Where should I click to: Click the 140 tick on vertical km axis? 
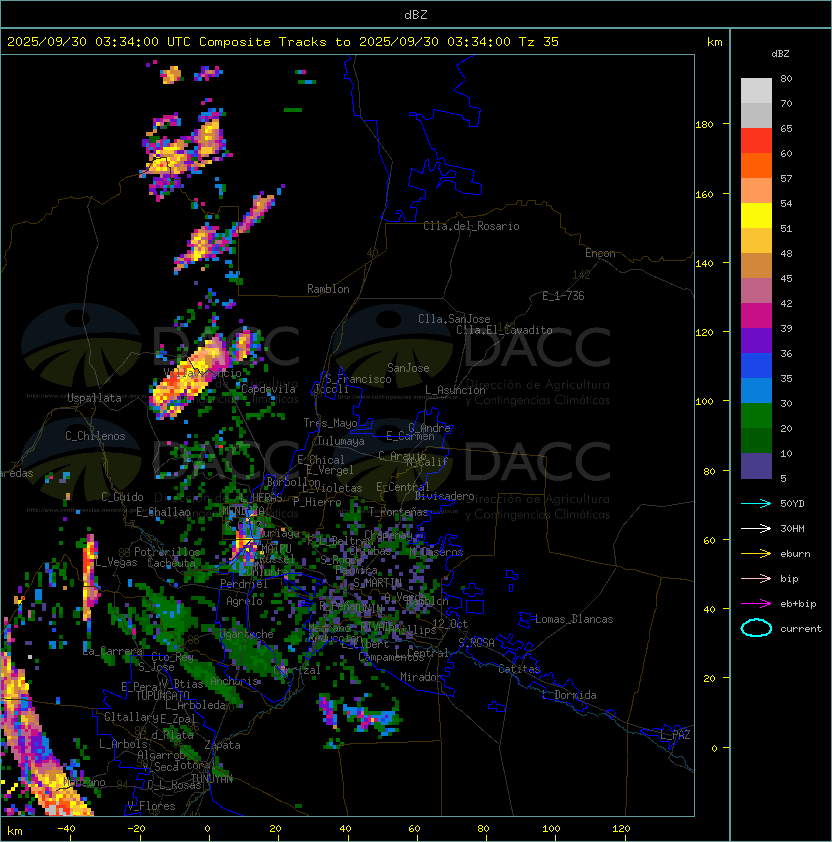pyautogui.click(x=704, y=264)
